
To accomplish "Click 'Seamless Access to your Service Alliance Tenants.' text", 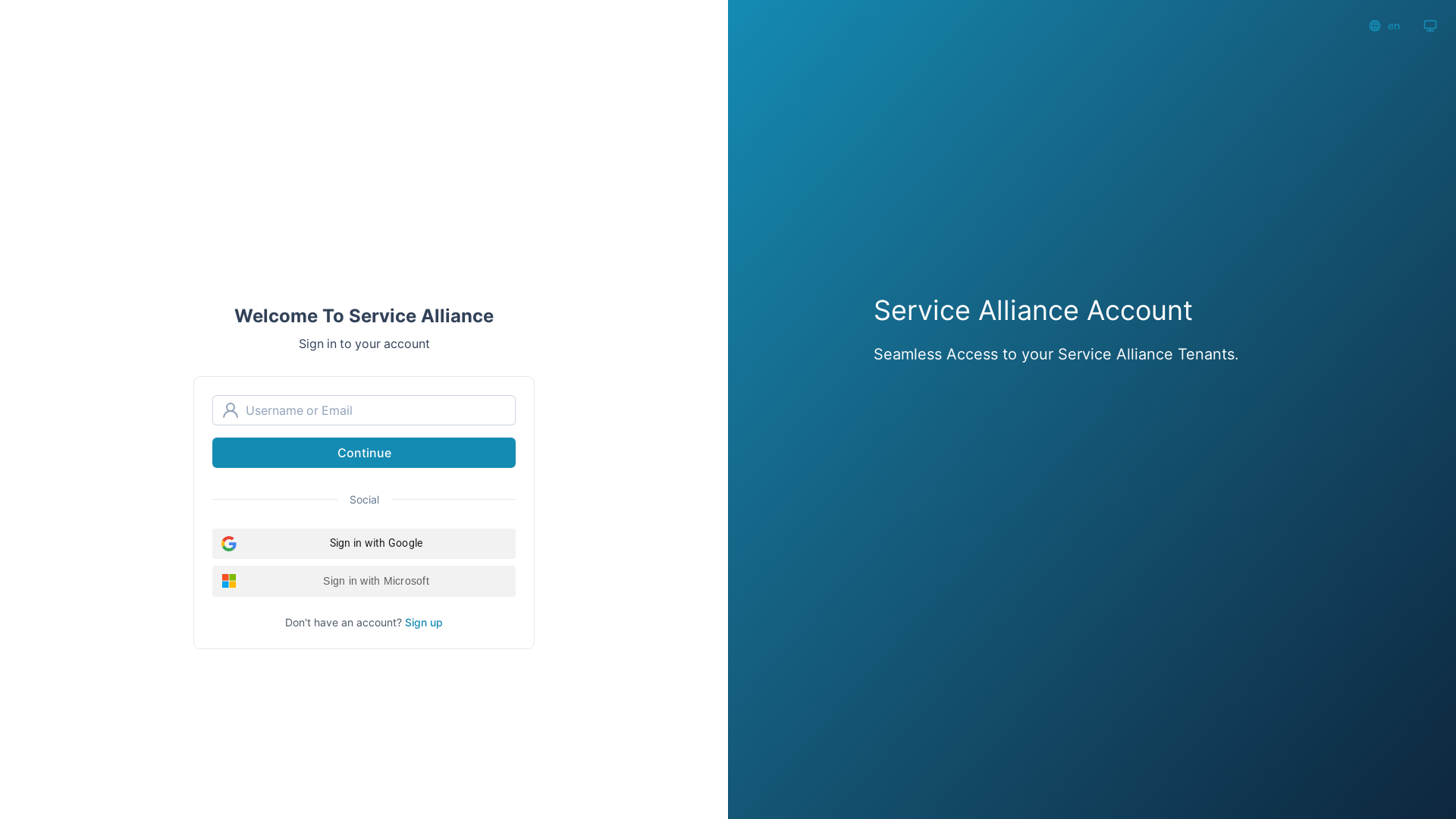I will 1056,354.
